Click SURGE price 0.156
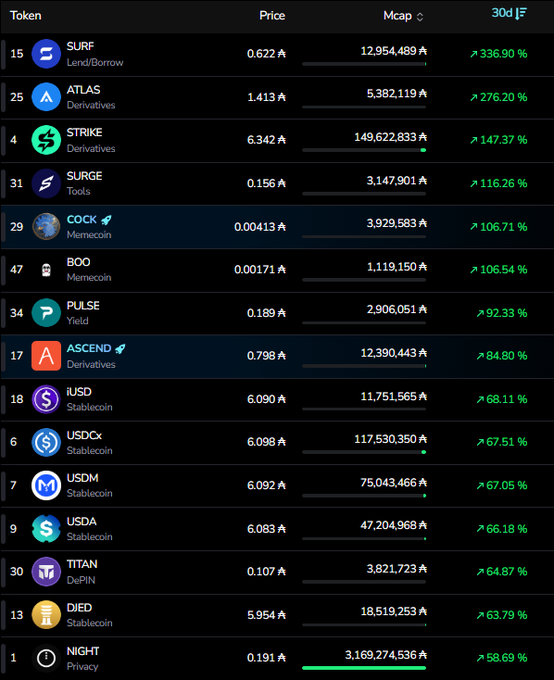Image resolution: width=554 pixels, height=680 pixels. pyautogui.click(x=266, y=183)
